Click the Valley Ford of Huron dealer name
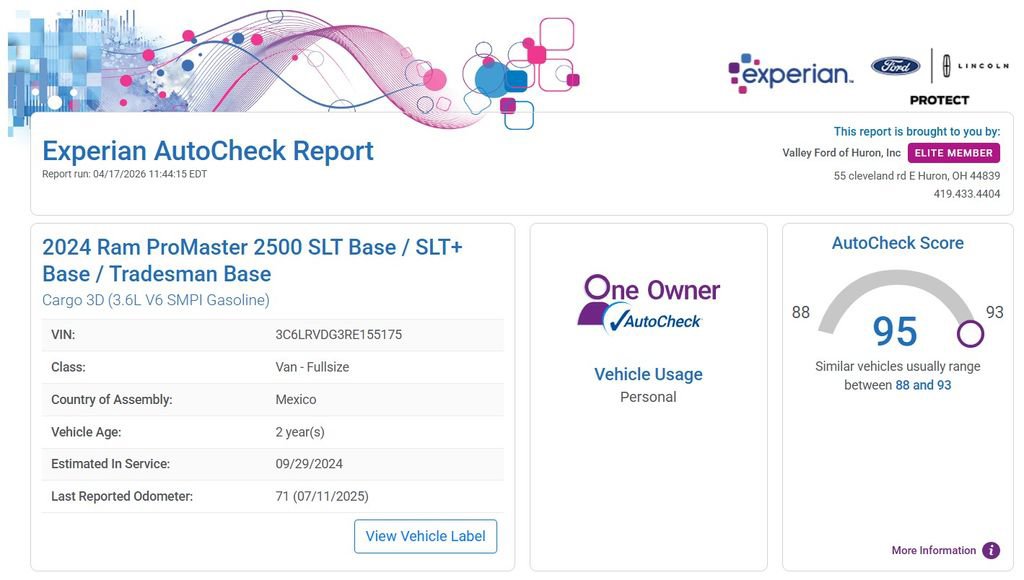Image resolution: width=1024 pixels, height=580 pixels. click(x=841, y=153)
